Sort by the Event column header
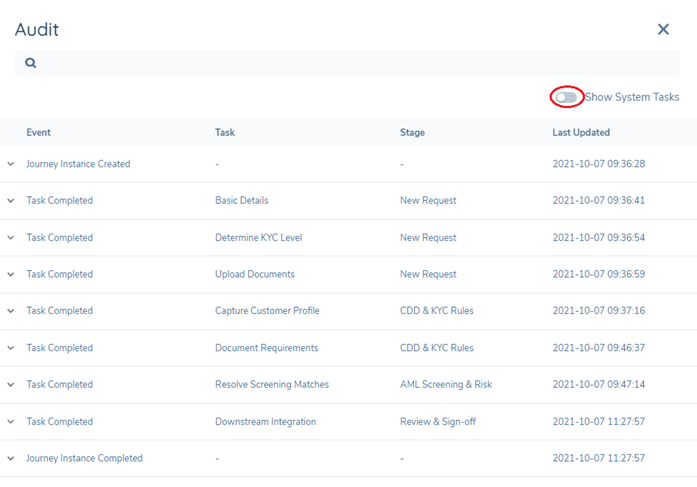 coord(38,132)
